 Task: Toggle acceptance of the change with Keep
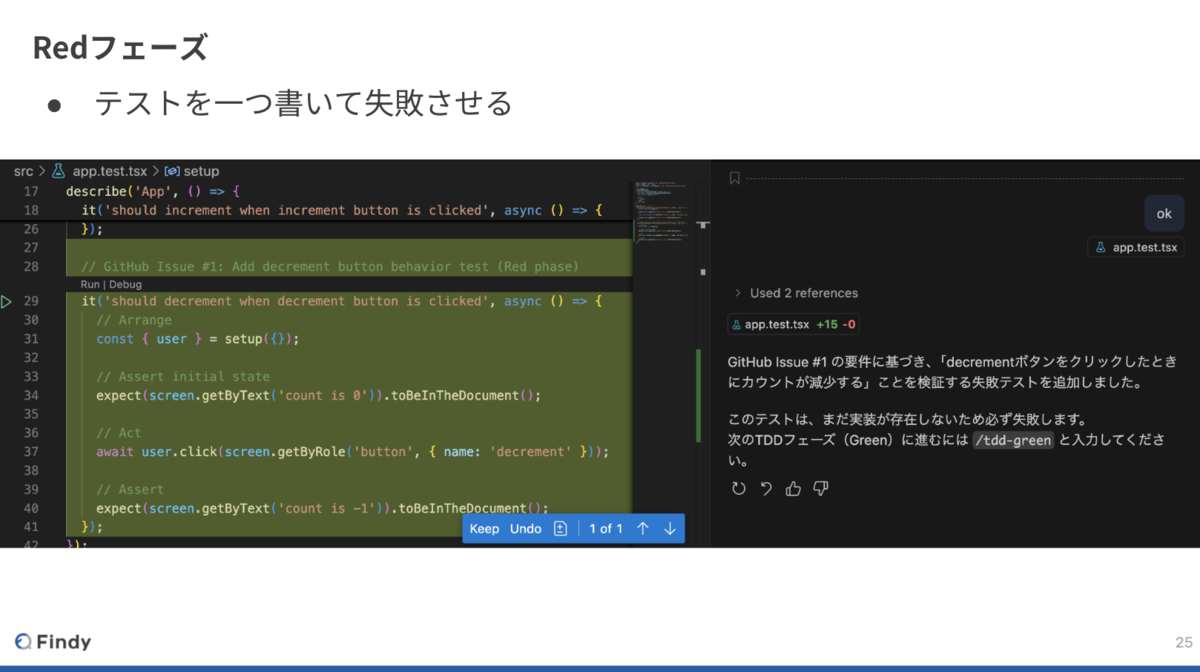pyautogui.click(x=484, y=528)
